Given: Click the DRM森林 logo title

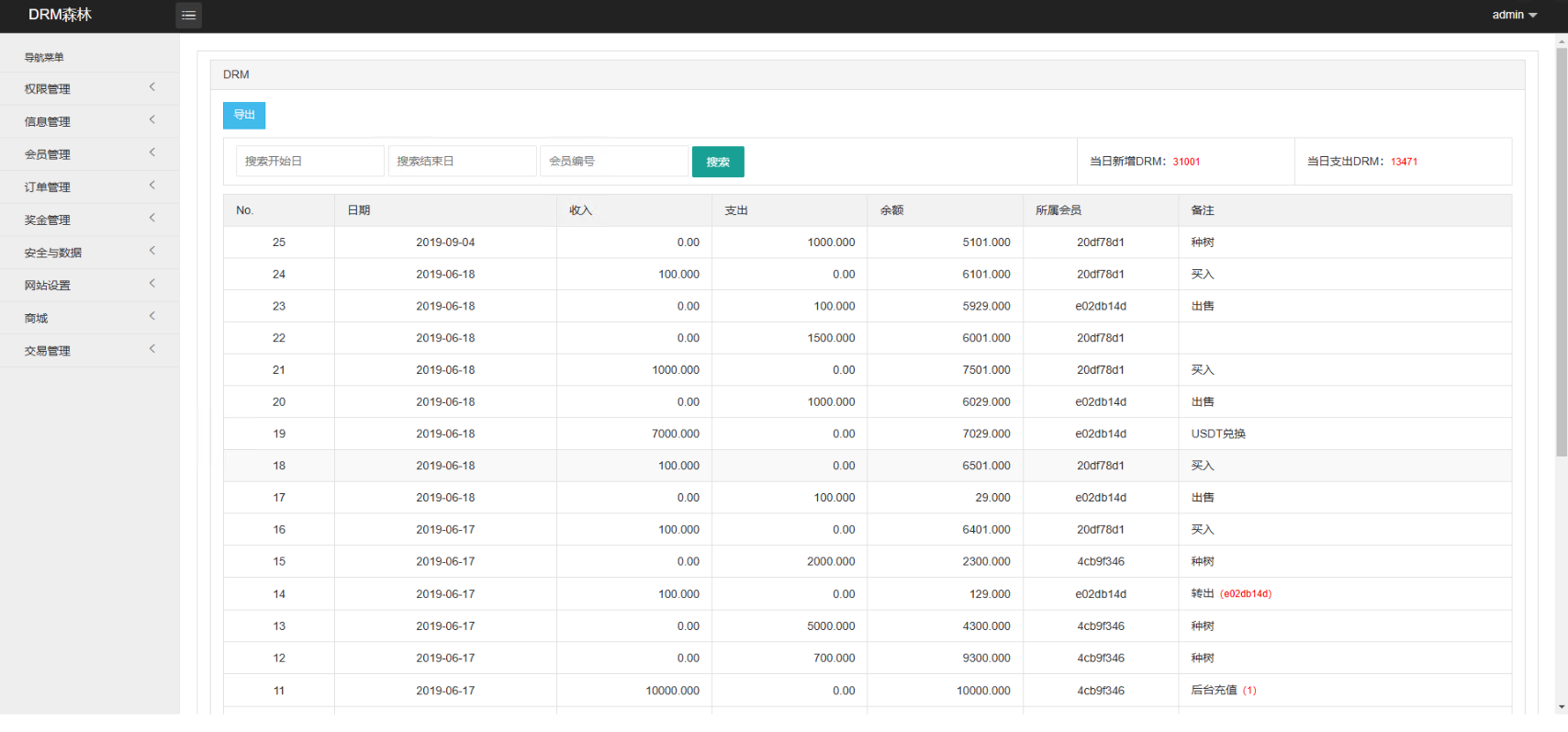Looking at the screenshot, I should point(60,15).
